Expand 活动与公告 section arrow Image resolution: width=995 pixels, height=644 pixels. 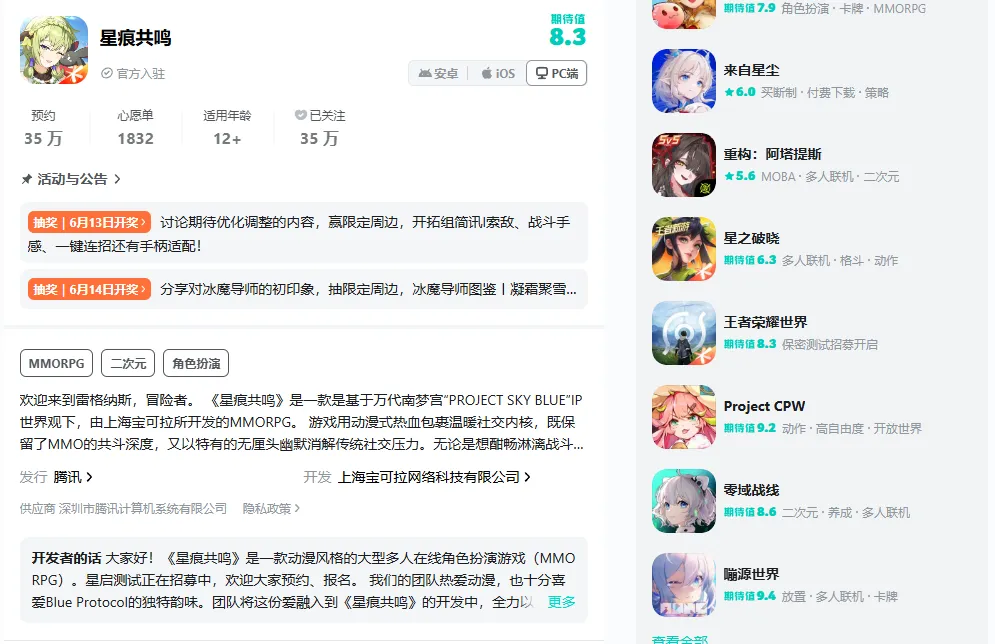pyautogui.click(x=117, y=180)
